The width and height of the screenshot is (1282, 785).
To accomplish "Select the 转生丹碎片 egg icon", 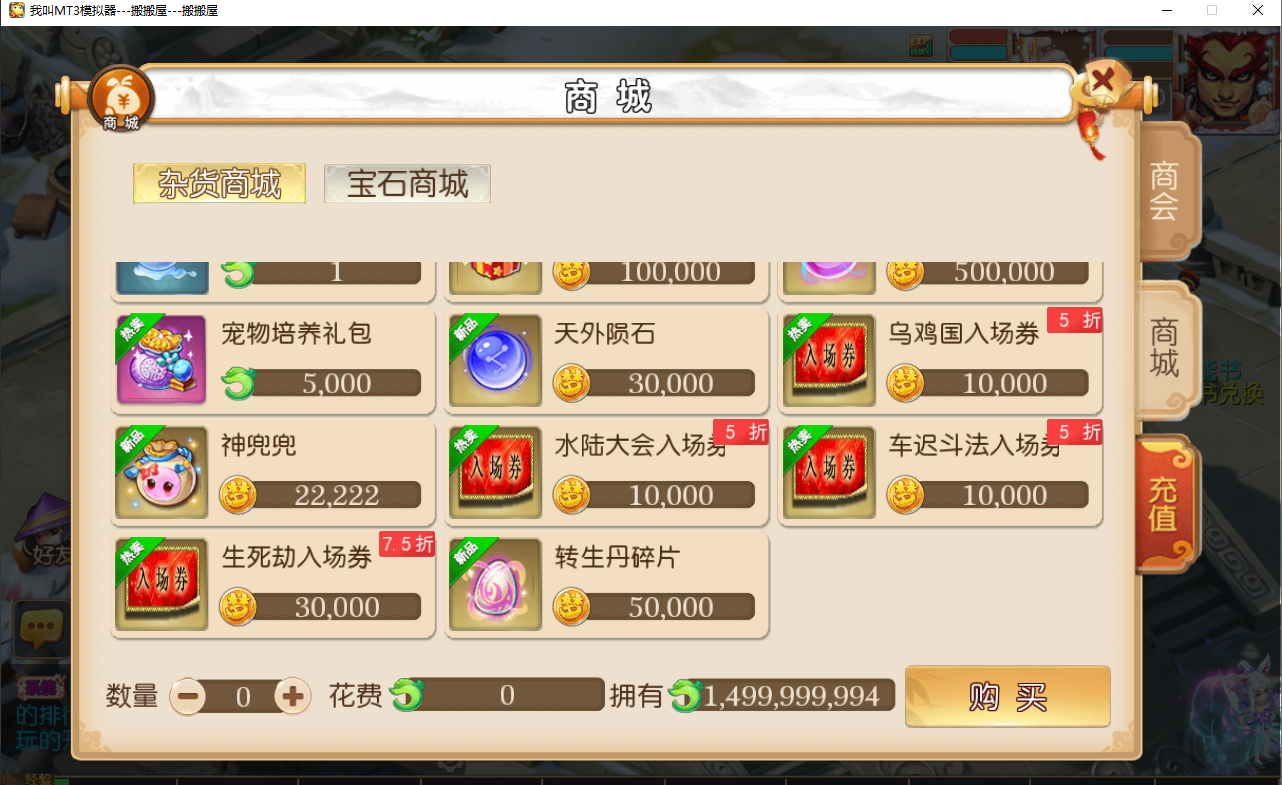I will pyautogui.click(x=496, y=584).
